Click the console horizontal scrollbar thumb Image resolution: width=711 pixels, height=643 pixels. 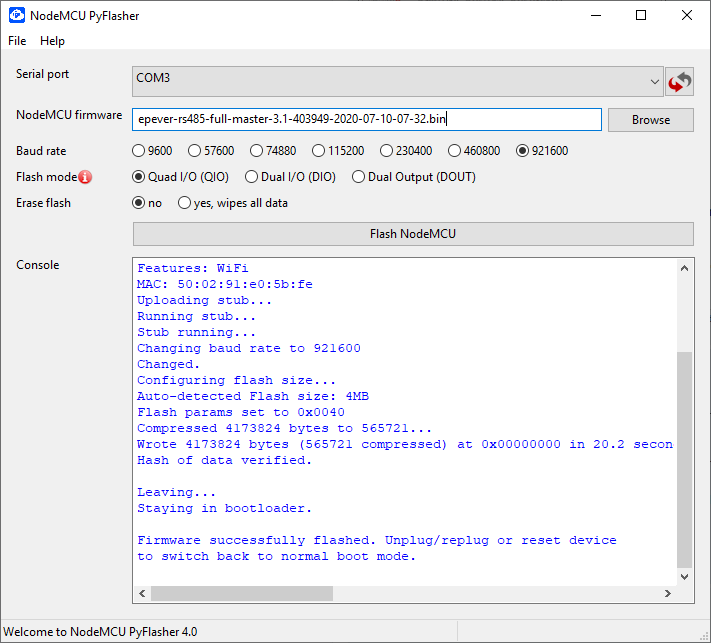(242, 593)
